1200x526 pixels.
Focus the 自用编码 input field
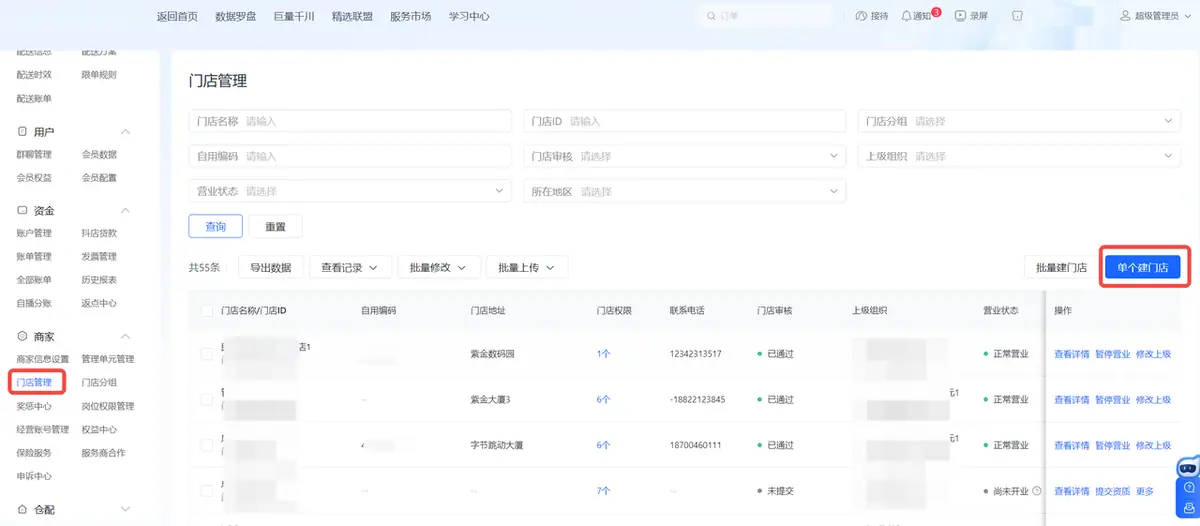pyautogui.click(x=350, y=156)
